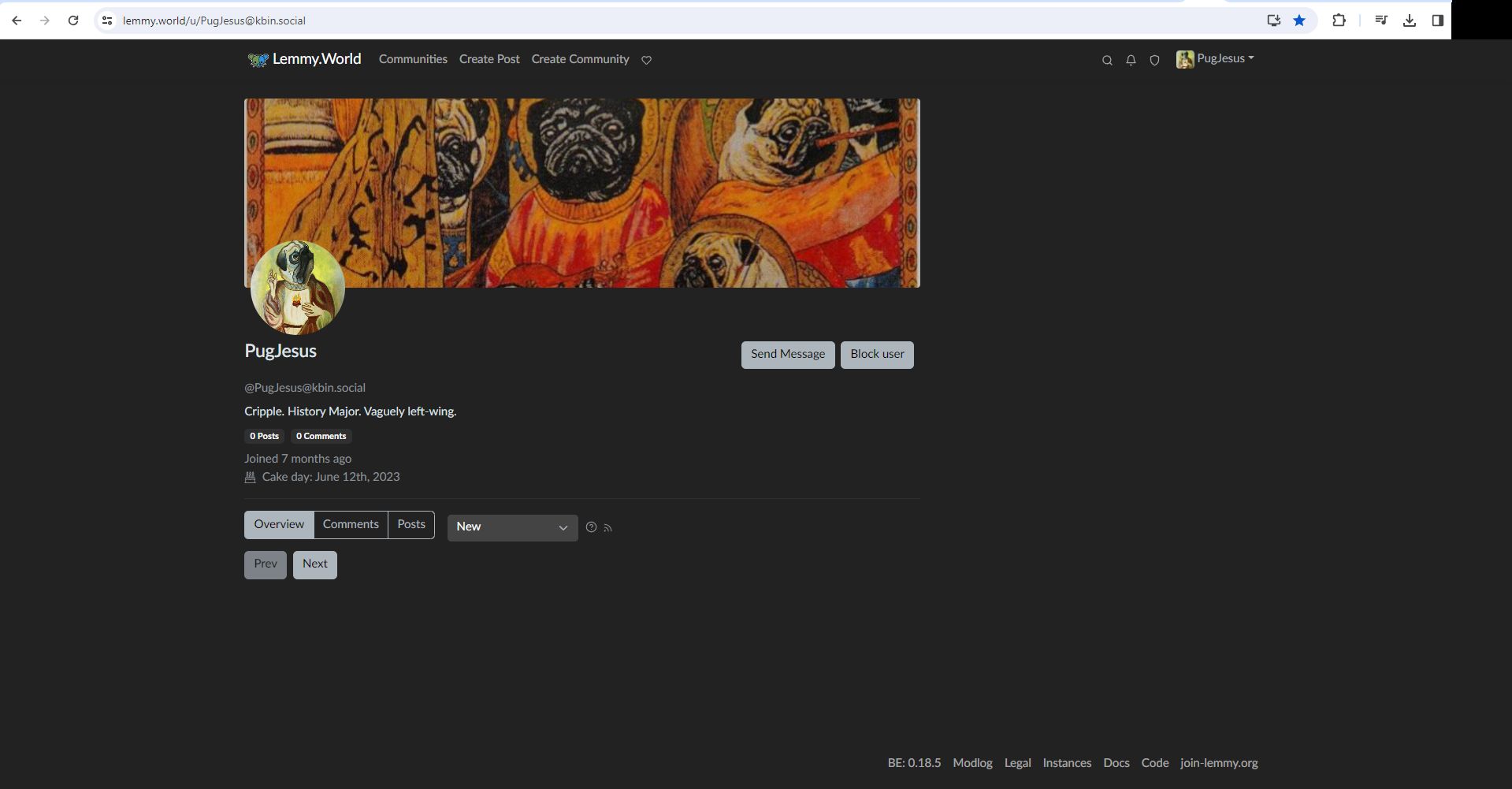Go to Create Post
The height and width of the screenshot is (789, 1512).
coord(489,59)
